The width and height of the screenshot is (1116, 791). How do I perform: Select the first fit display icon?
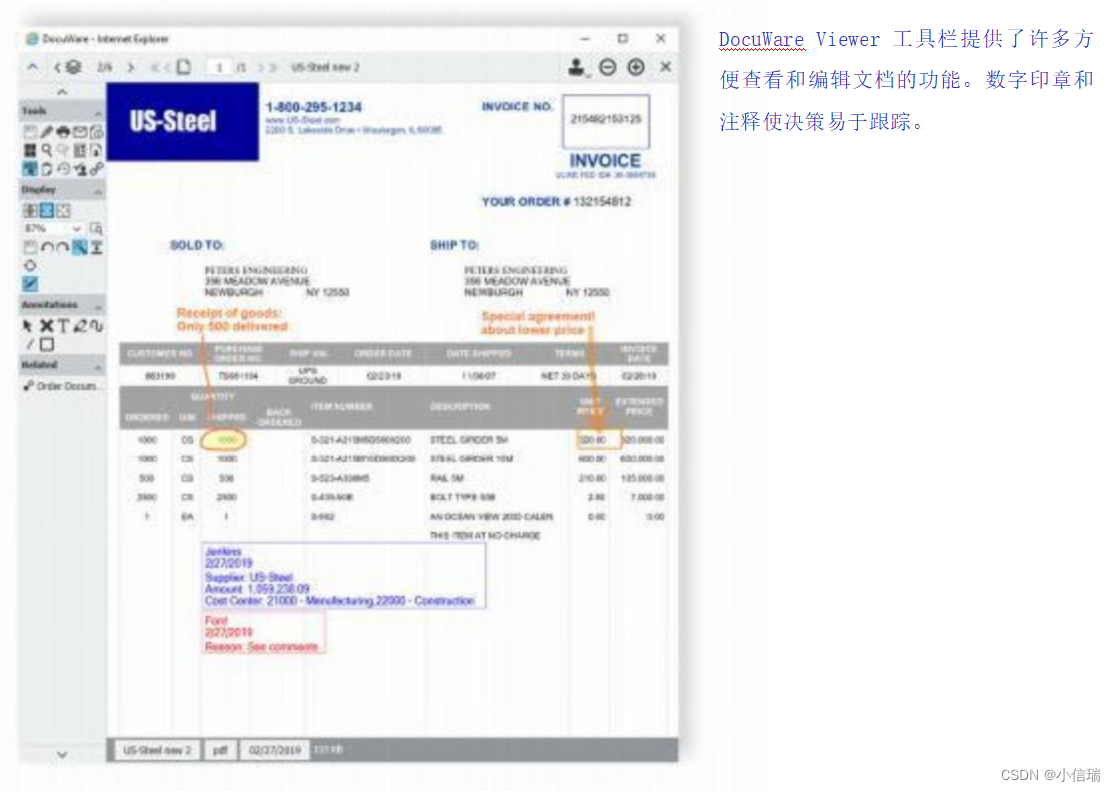click(x=30, y=210)
